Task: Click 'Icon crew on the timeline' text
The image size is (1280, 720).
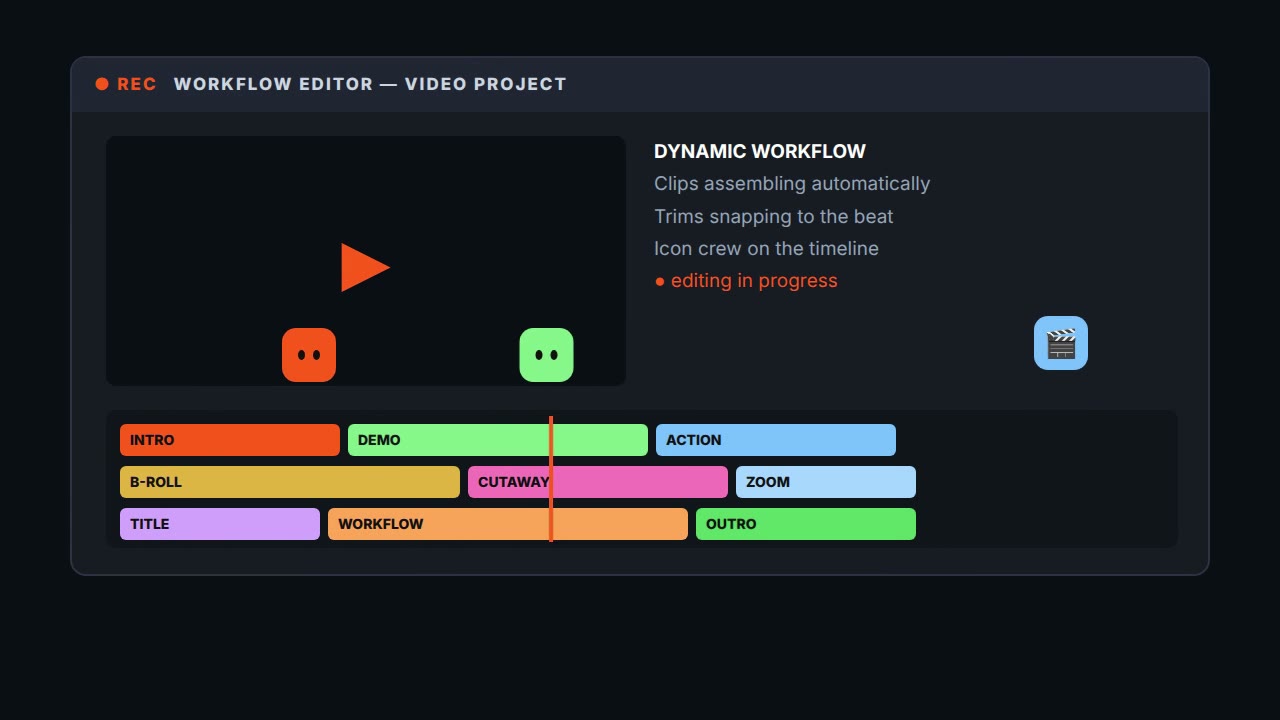Action: tap(766, 248)
